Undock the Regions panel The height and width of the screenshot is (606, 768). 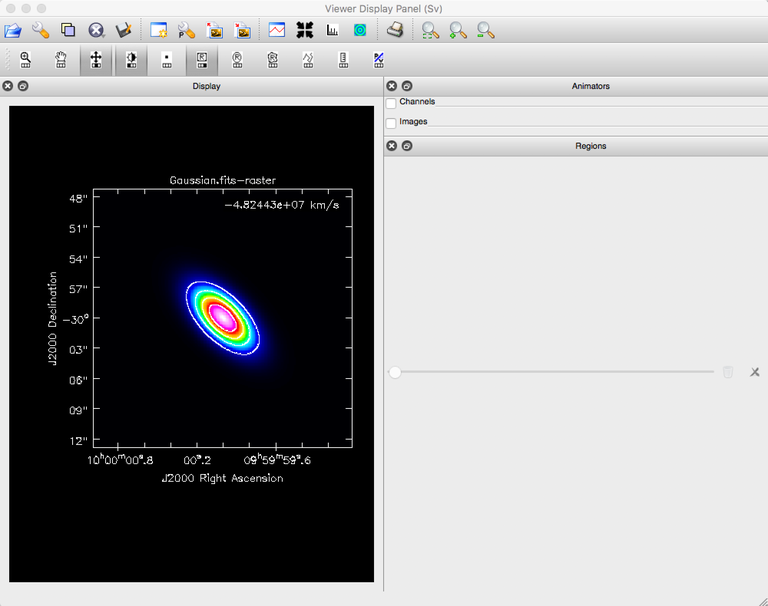coord(407,146)
